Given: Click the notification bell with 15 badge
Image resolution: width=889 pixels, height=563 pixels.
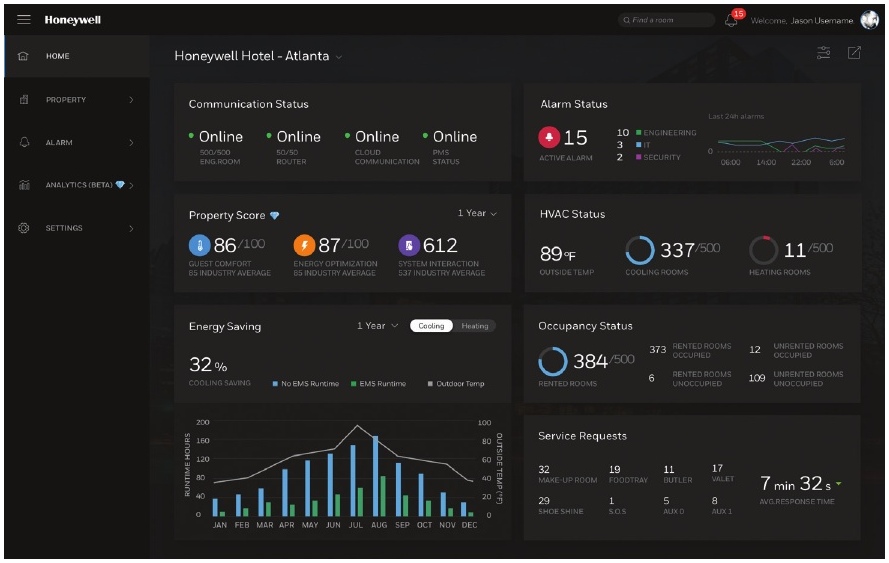Looking at the screenshot, I should 732,20.
